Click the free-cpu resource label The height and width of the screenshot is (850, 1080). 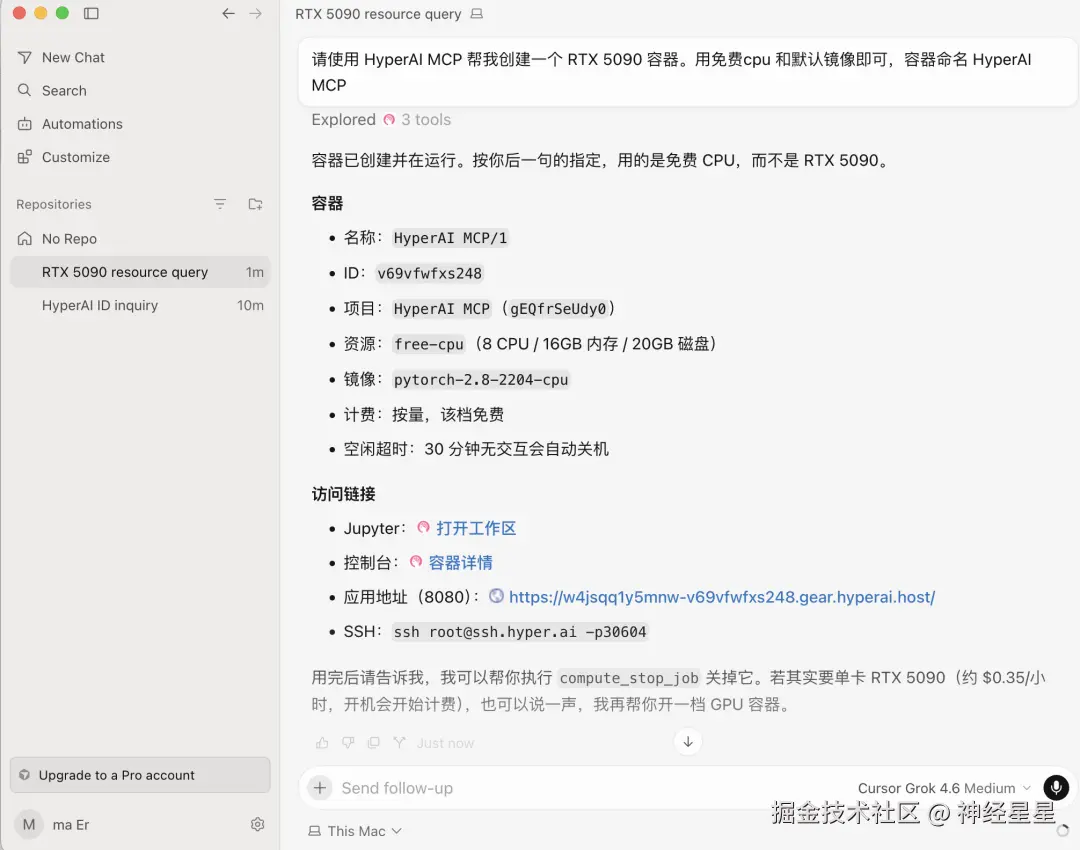point(428,344)
